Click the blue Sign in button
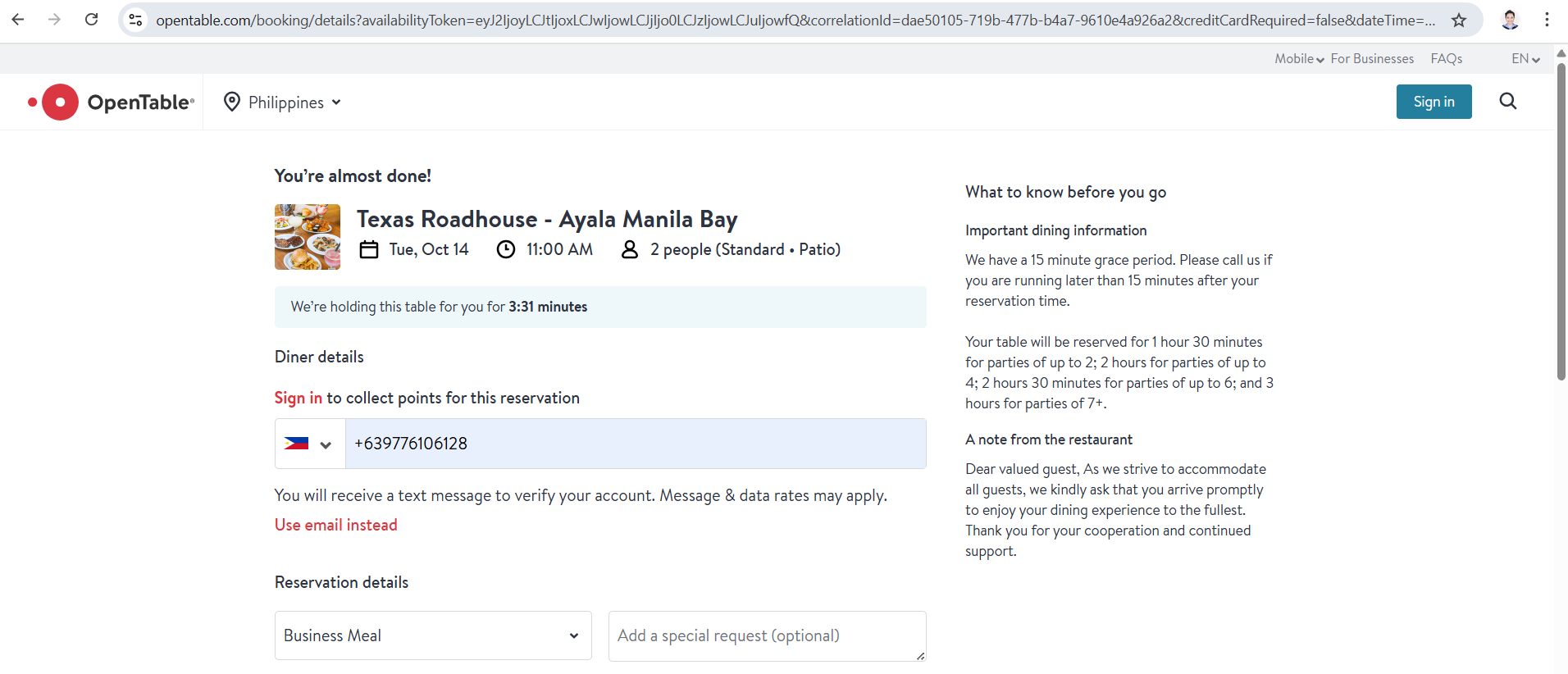The height and width of the screenshot is (674, 1568). (x=1434, y=102)
